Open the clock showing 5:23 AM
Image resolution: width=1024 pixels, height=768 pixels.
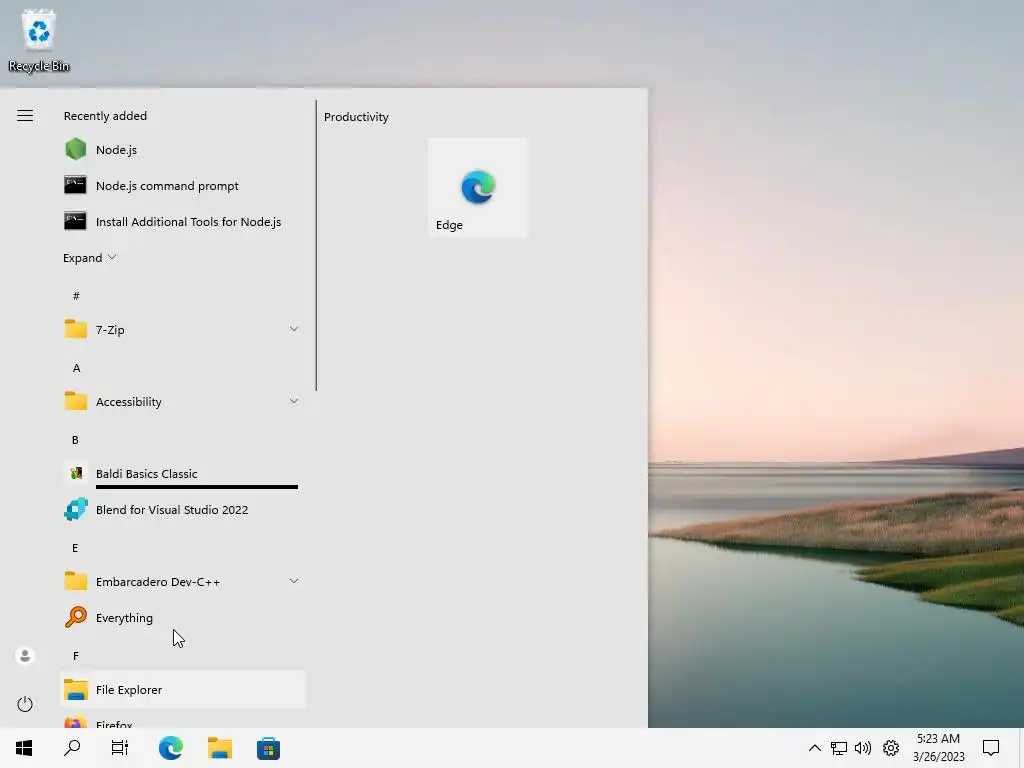(938, 748)
